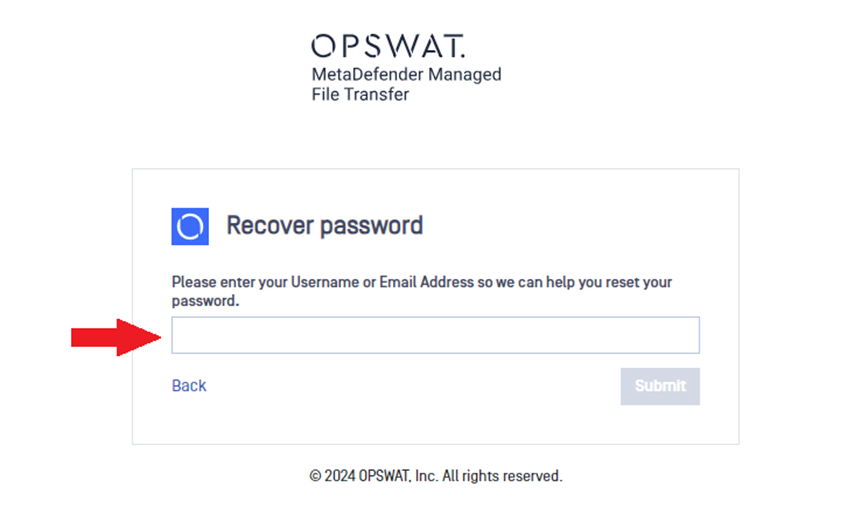The width and height of the screenshot is (868, 508).
Task: Click the OPSWAT wordmark logo
Action: (x=388, y=46)
